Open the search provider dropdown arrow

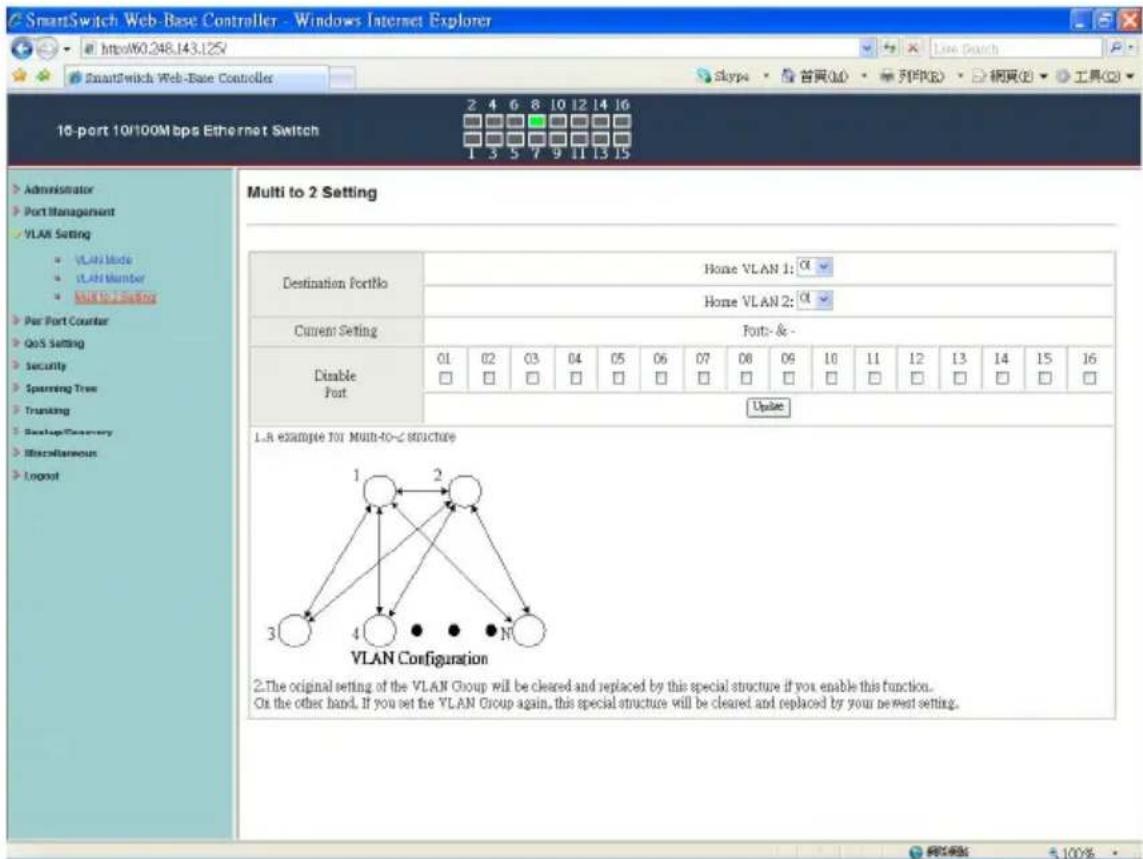1131,48
